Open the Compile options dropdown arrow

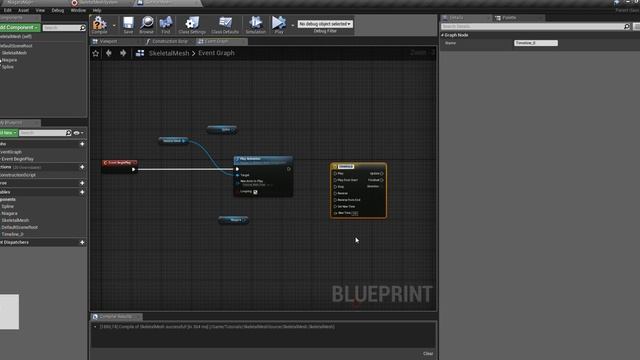(x=114, y=25)
